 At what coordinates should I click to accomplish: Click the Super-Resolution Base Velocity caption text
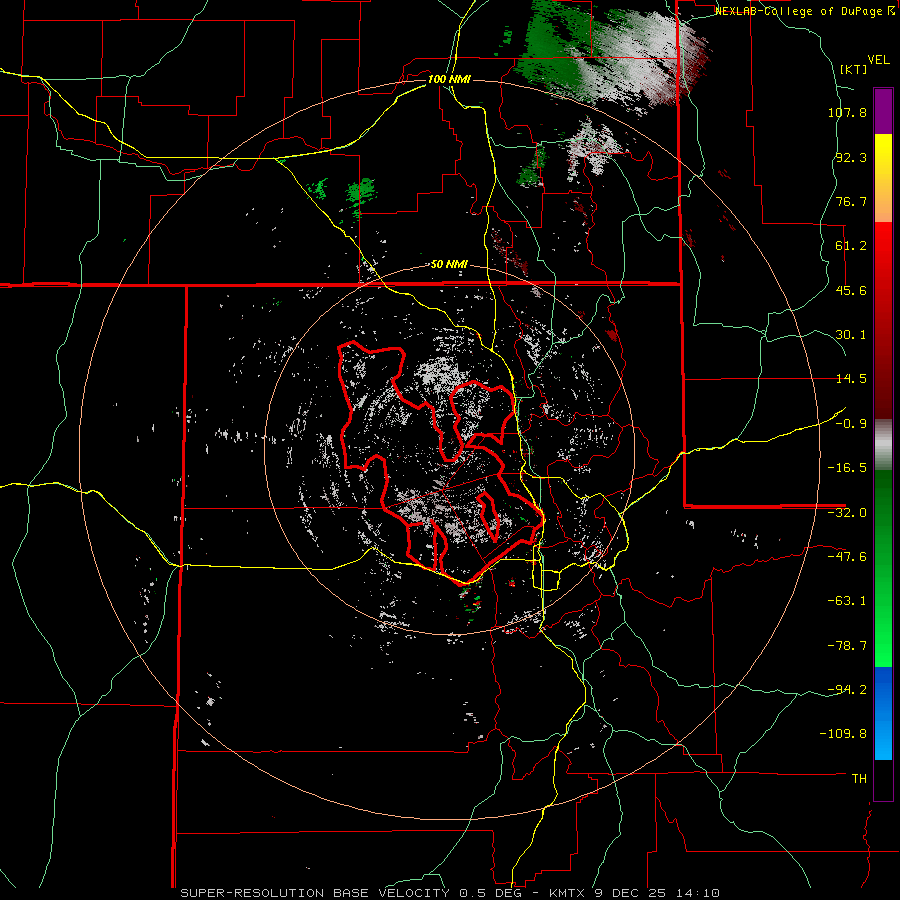pos(449,893)
